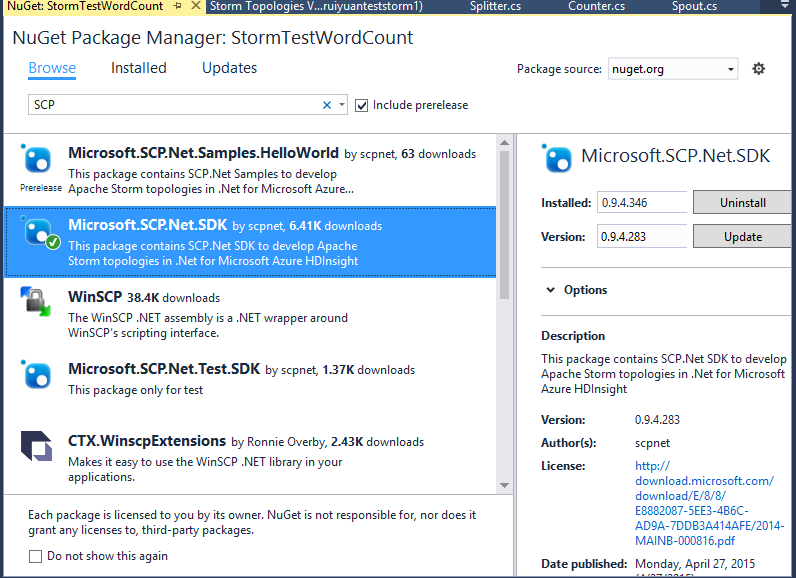Screen dimensions: 796x578
Task: Click the Microsoft.SCP.Net.Test.SDK package icon
Action: point(37,374)
